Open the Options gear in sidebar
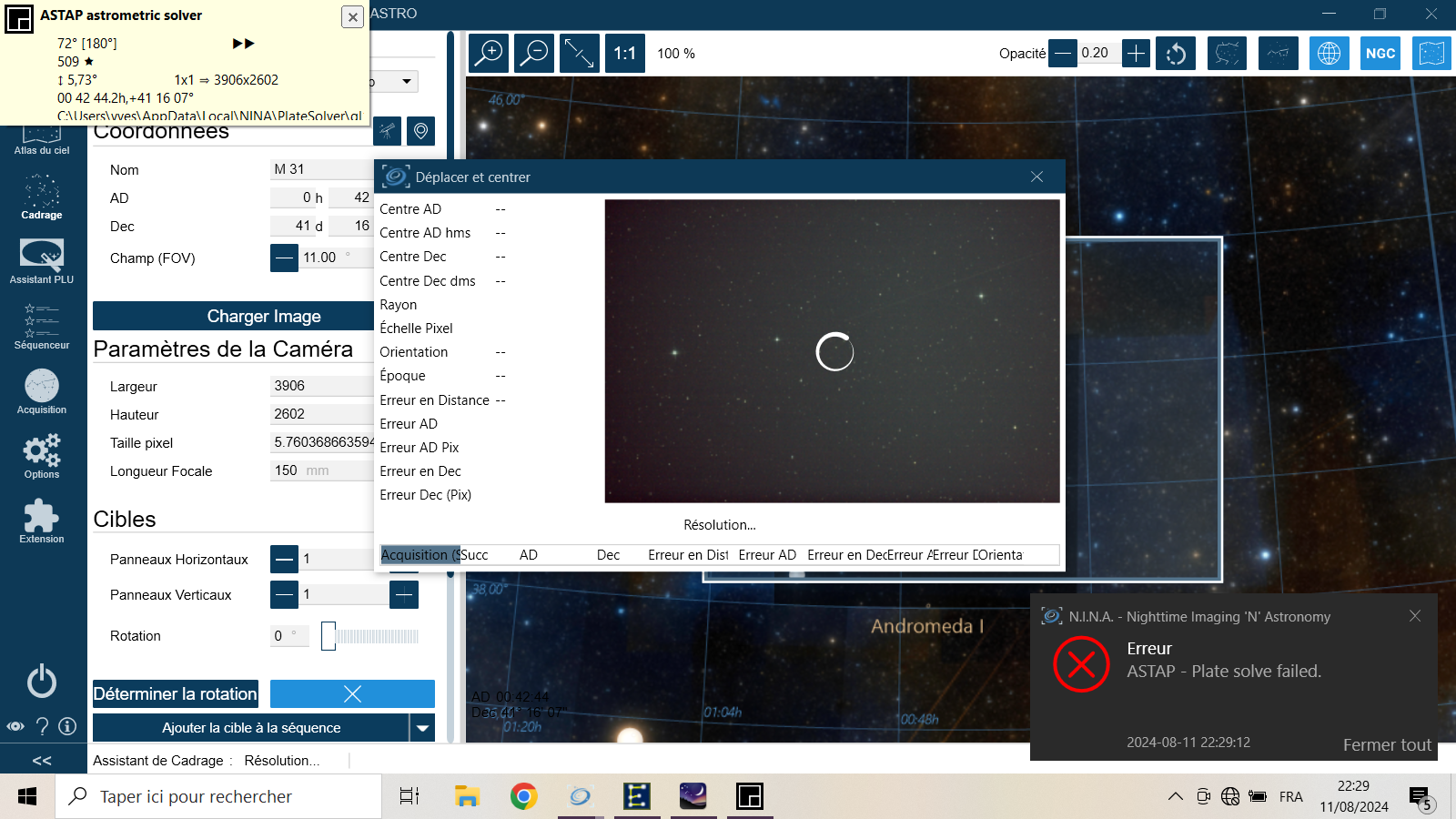 42,456
